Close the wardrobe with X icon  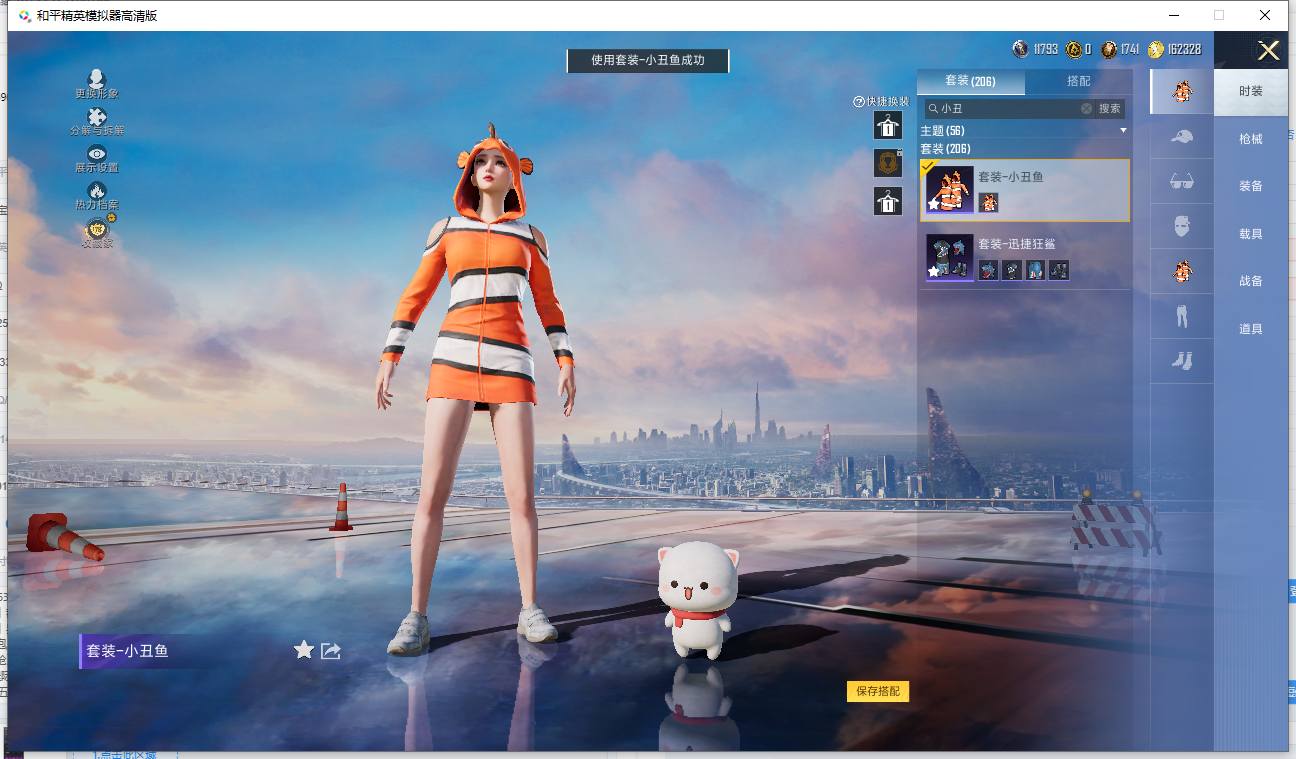1268,51
